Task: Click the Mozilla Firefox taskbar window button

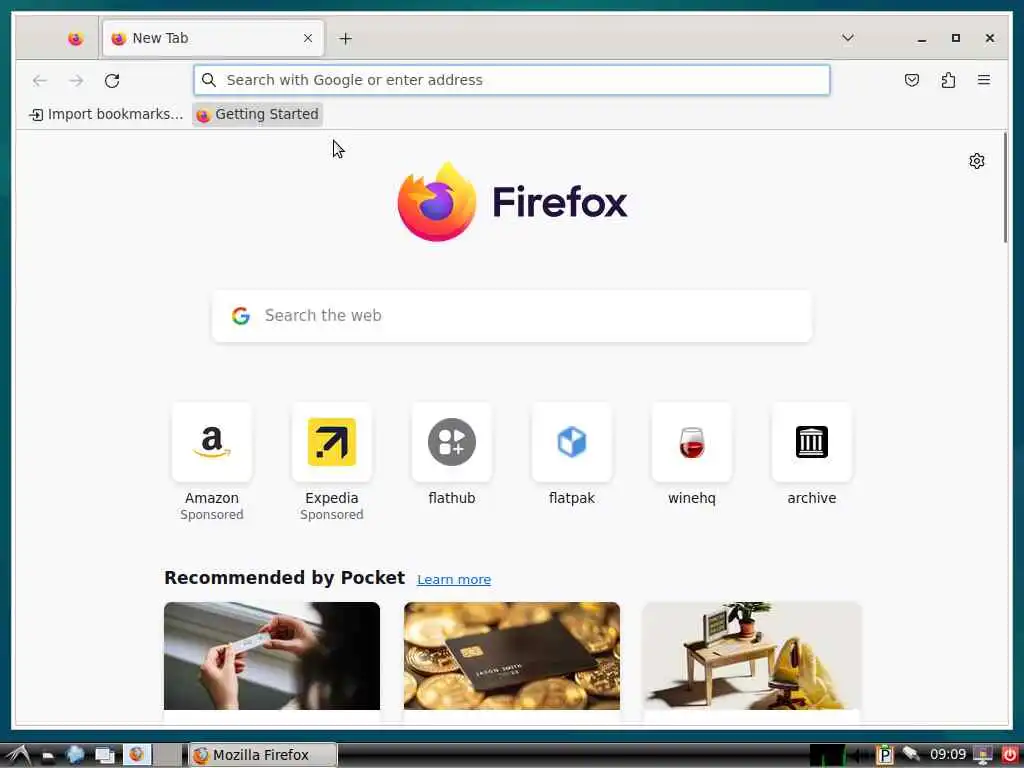Action: pyautogui.click(x=263, y=755)
